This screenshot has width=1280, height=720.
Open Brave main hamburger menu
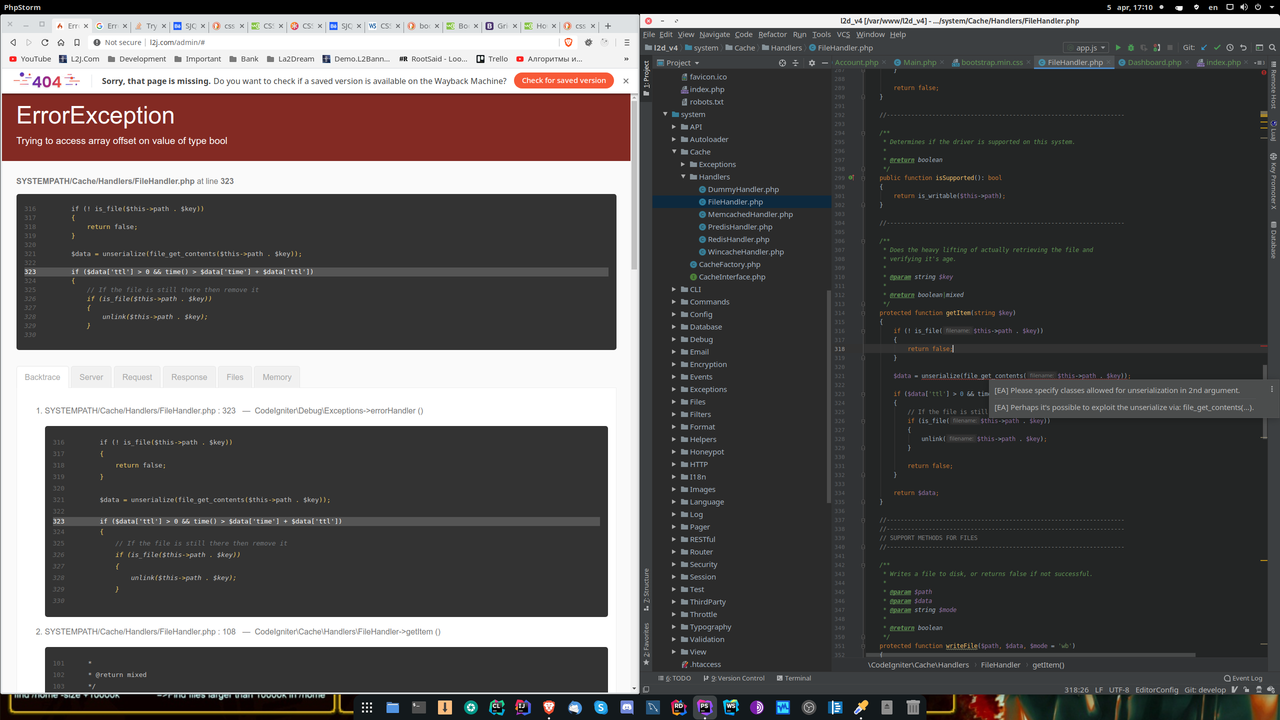[x=625, y=42]
